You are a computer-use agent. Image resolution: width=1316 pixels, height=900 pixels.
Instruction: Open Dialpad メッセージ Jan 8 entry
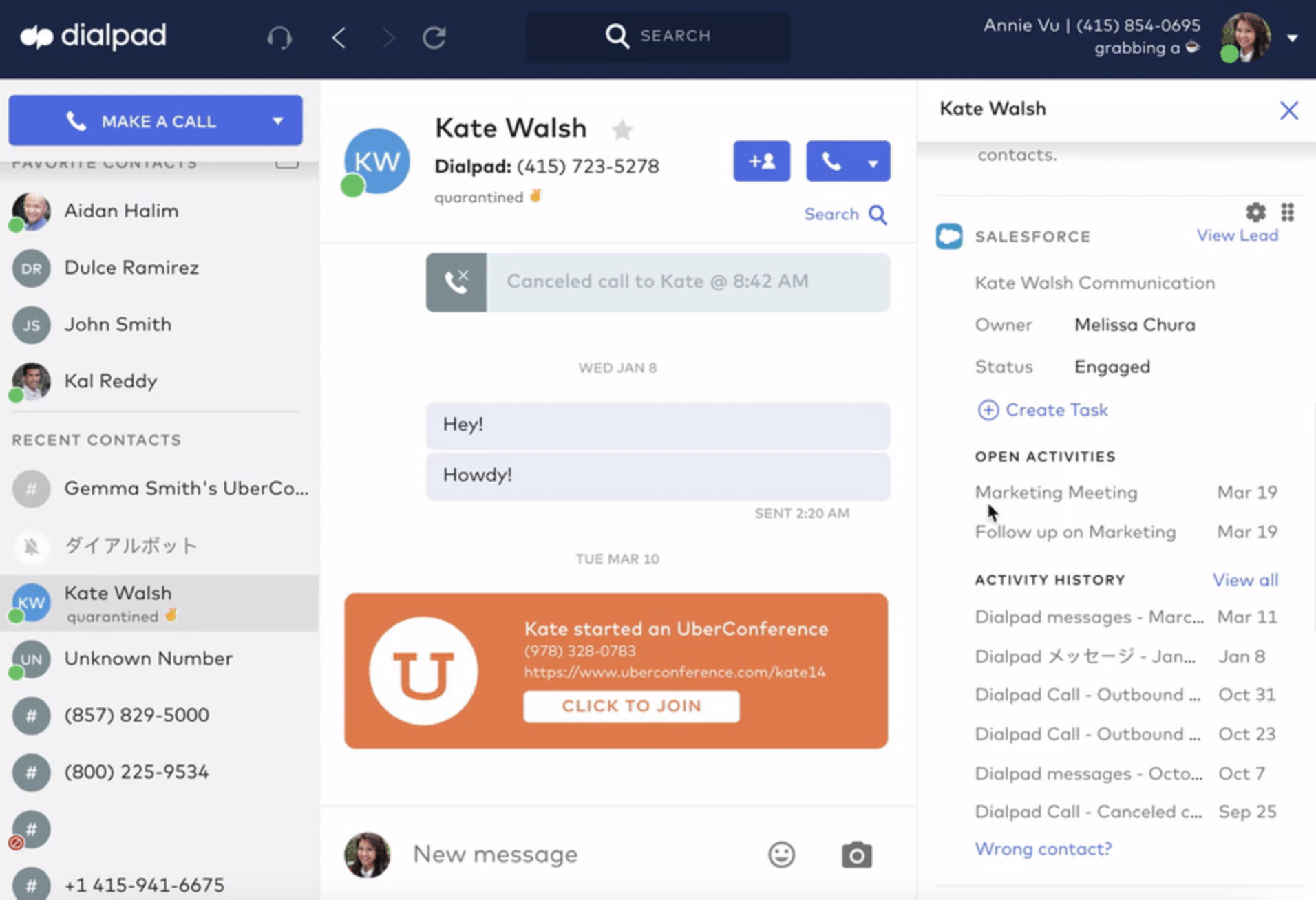point(1120,656)
